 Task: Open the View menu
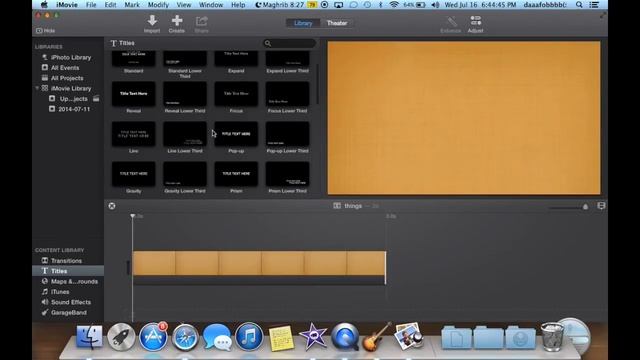[184, 5]
